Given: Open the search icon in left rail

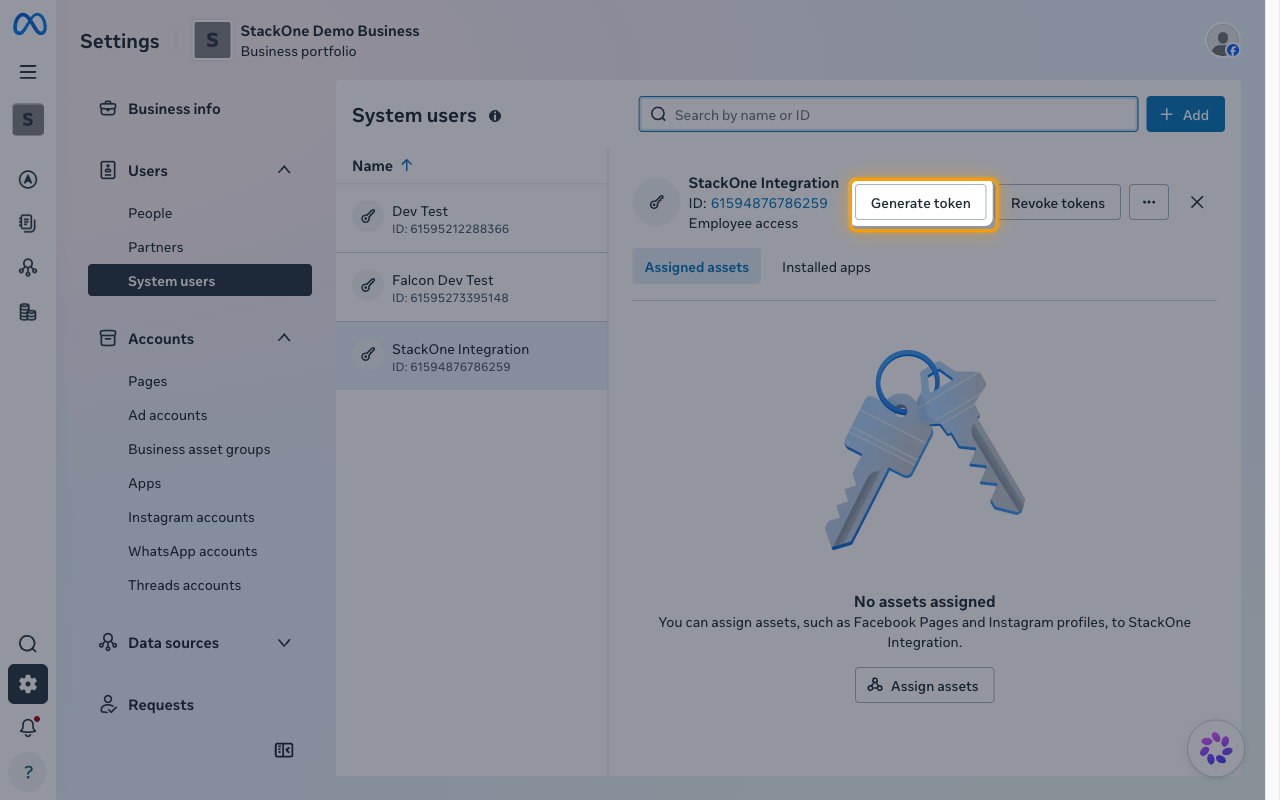Looking at the screenshot, I should 28,644.
